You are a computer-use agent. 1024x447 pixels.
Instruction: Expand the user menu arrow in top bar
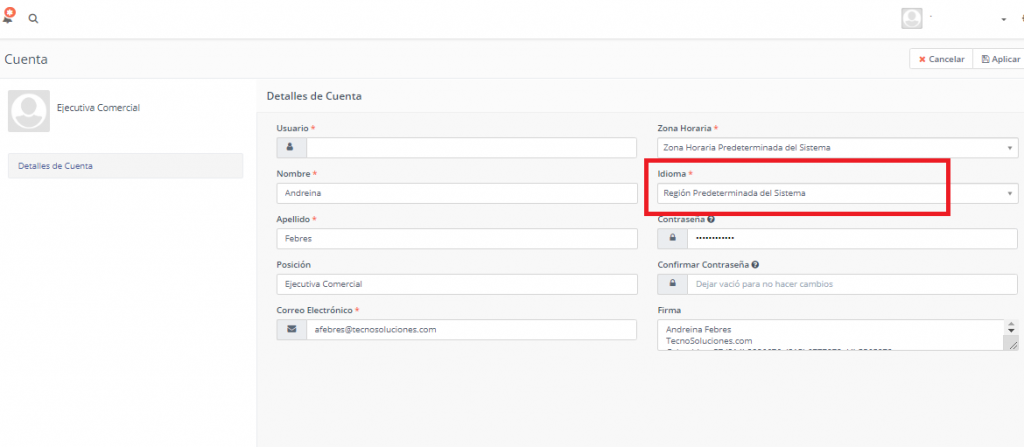click(x=1003, y=20)
